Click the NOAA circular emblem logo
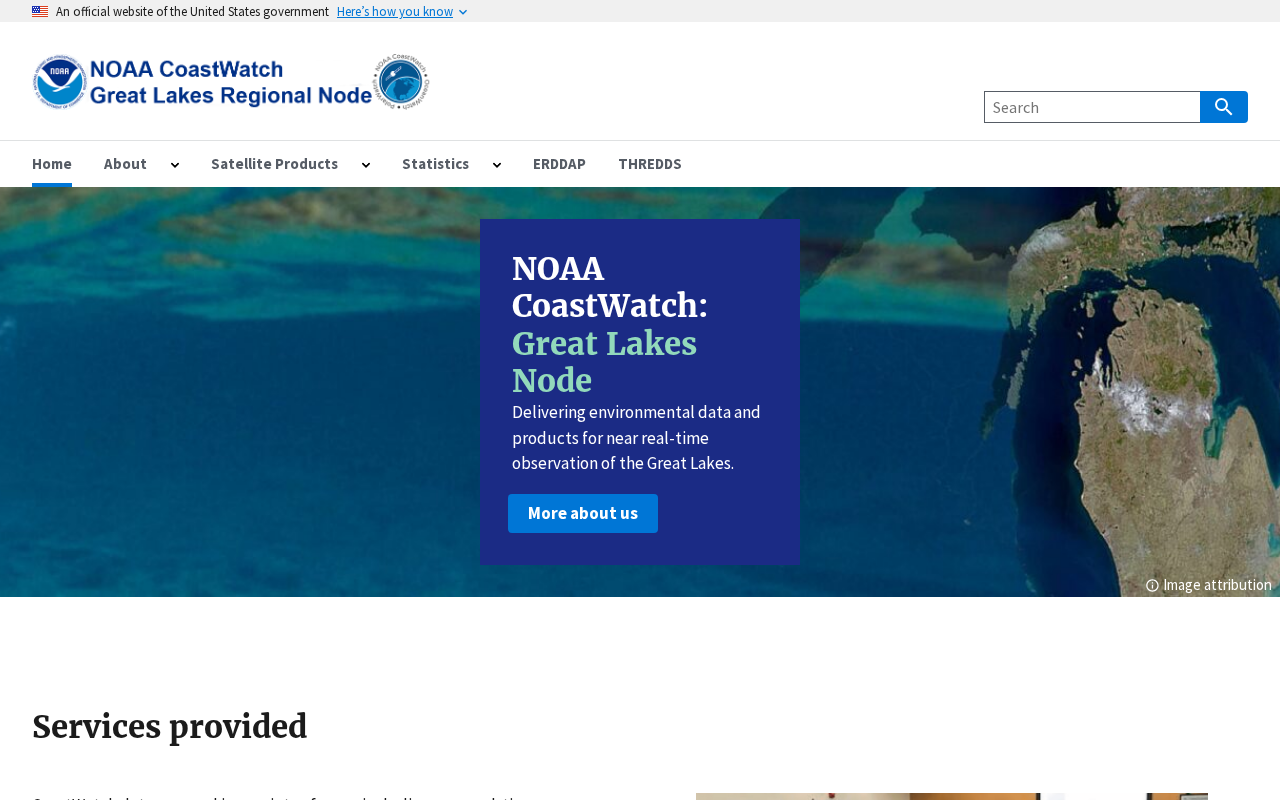1280x800 pixels. coord(60,81)
